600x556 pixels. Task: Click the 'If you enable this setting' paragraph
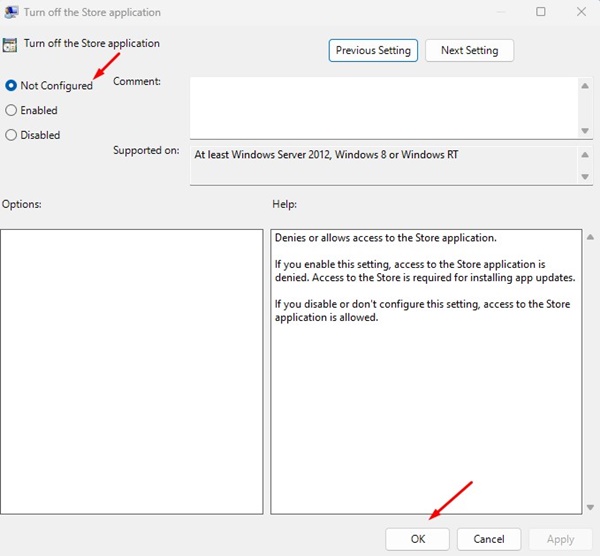(x=425, y=271)
